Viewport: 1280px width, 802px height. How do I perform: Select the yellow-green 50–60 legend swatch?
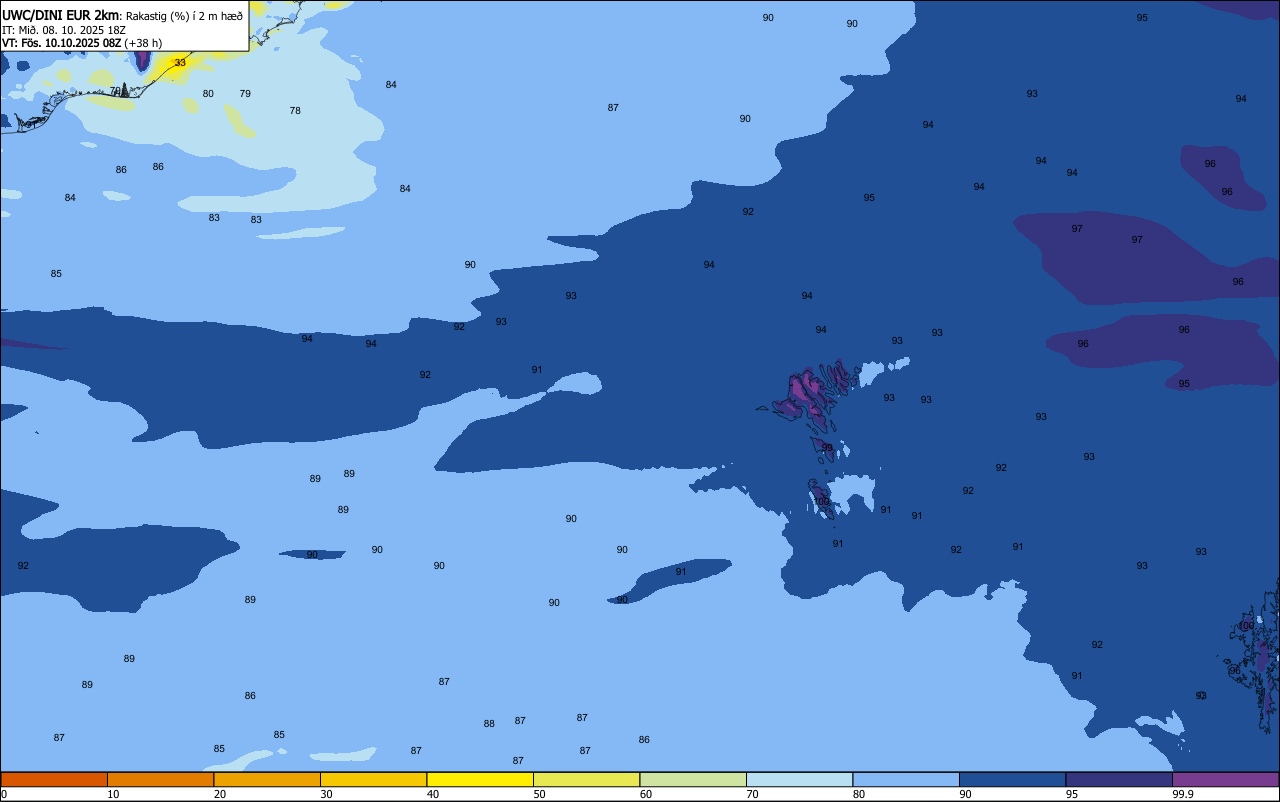click(x=586, y=779)
